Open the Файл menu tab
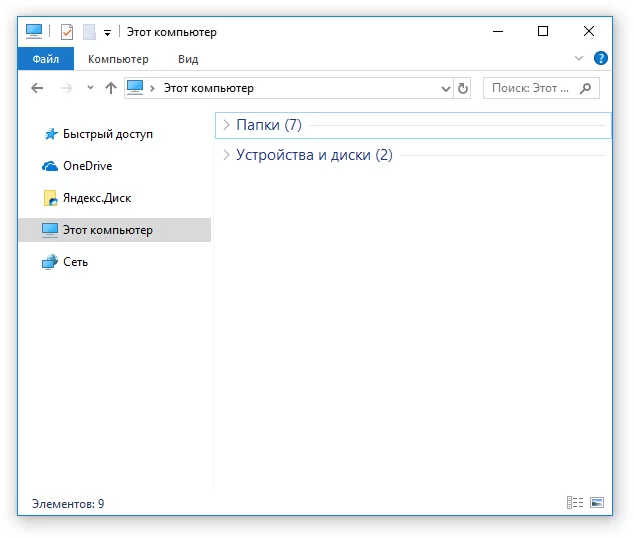Image resolution: width=634 pixels, height=538 pixels. coord(46,59)
